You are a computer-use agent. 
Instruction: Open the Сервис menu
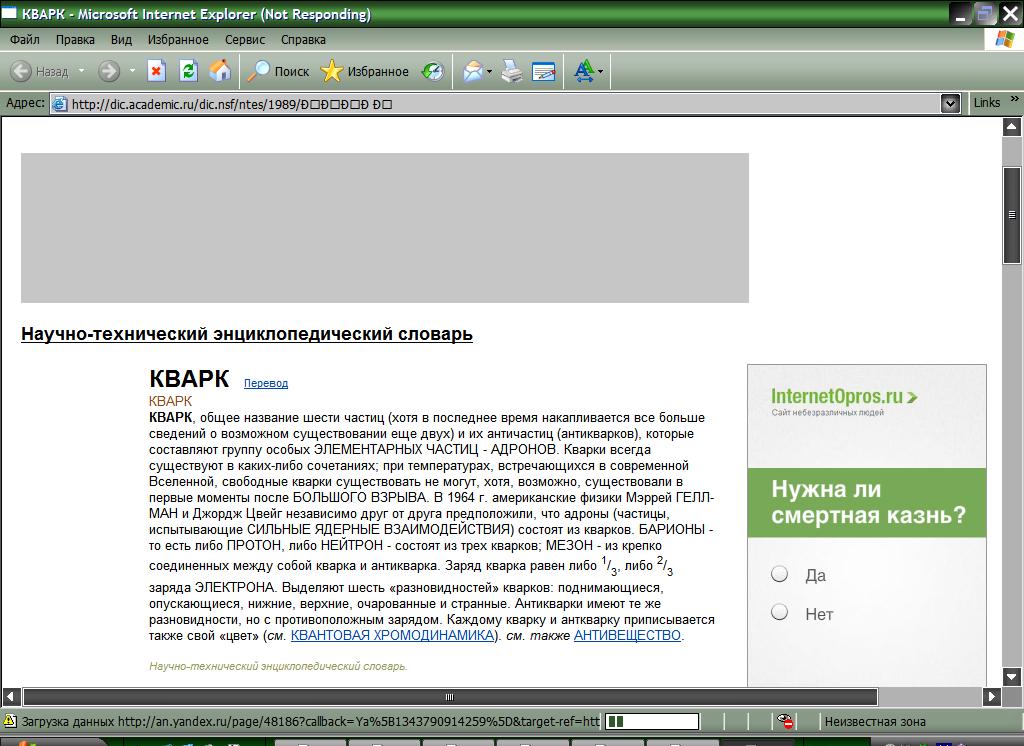[245, 40]
